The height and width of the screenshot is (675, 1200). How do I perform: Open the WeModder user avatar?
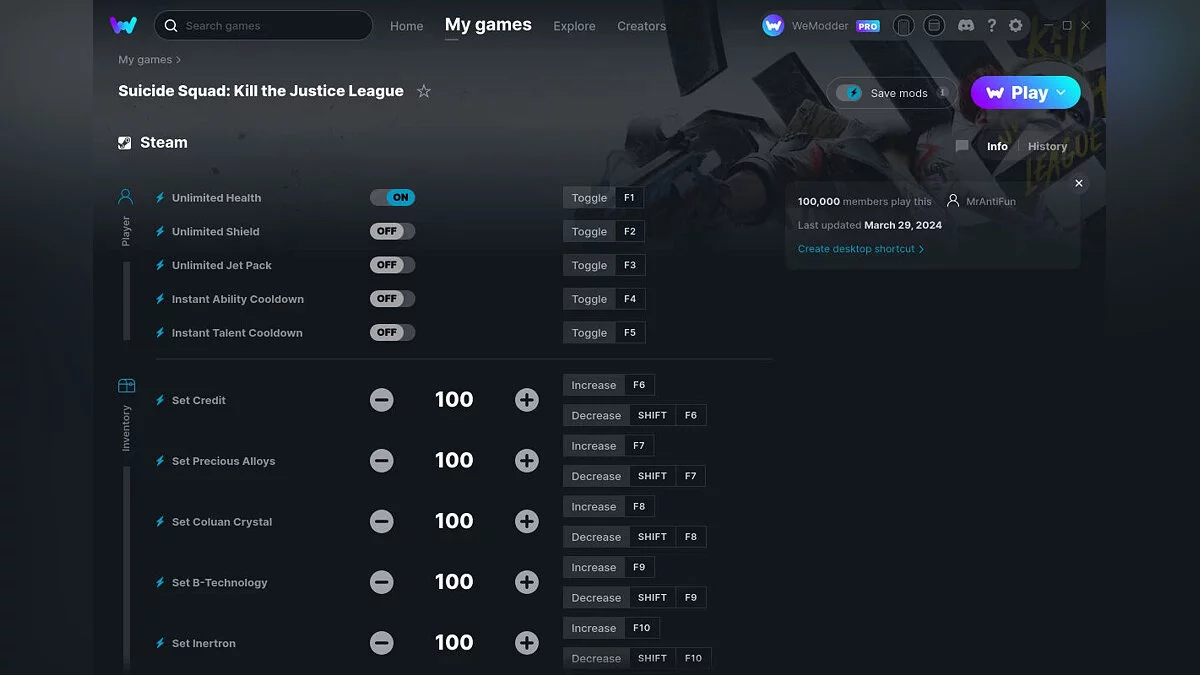[x=773, y=25]
